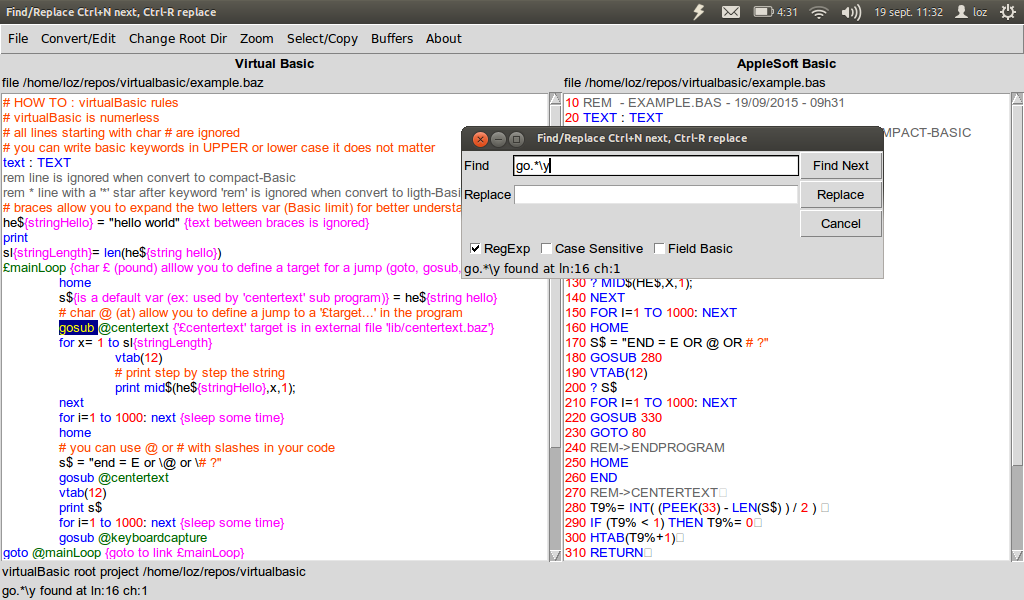Click the 'Virtual Basic' pane heading
The image size is (1024, 600).
(x=274, y=64)
